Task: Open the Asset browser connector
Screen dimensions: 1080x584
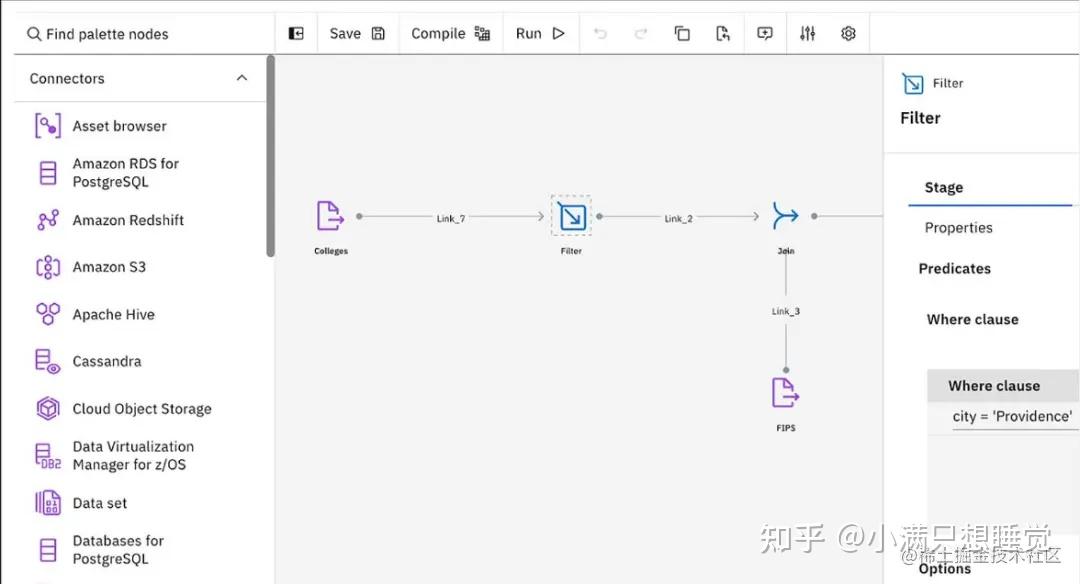Action: [118, 125]
